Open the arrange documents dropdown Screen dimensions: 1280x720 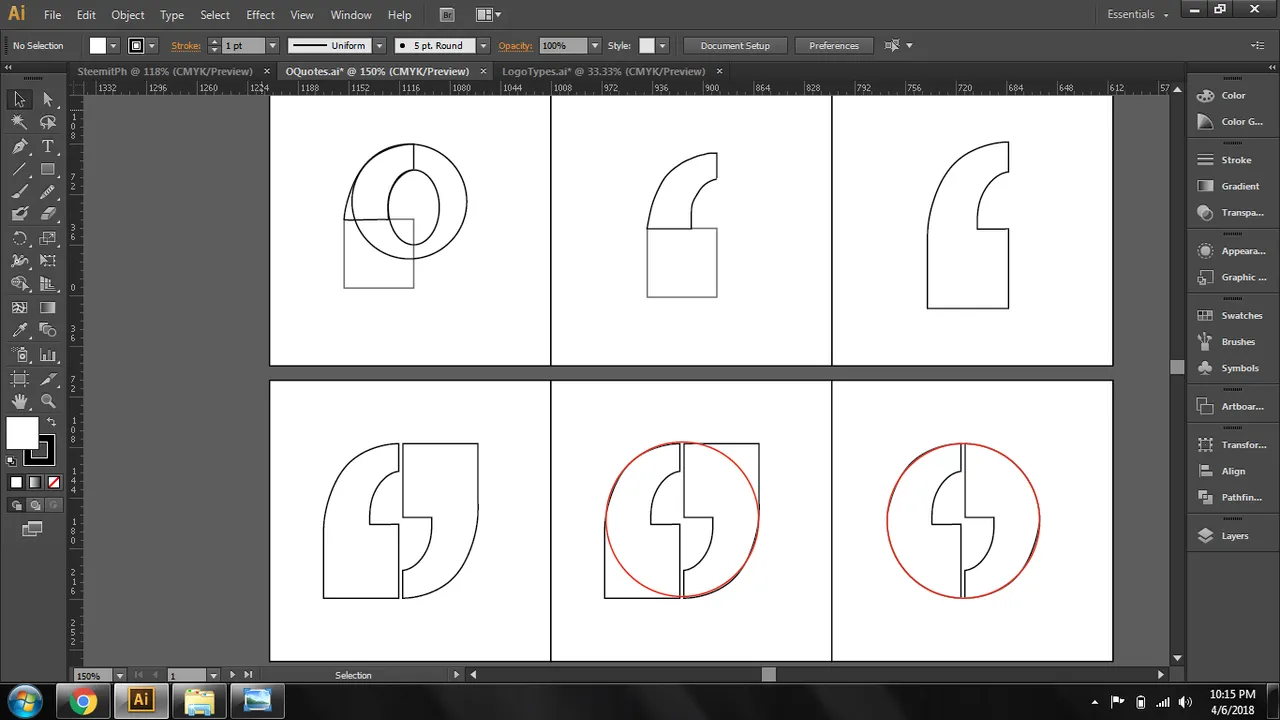(488, 15)
